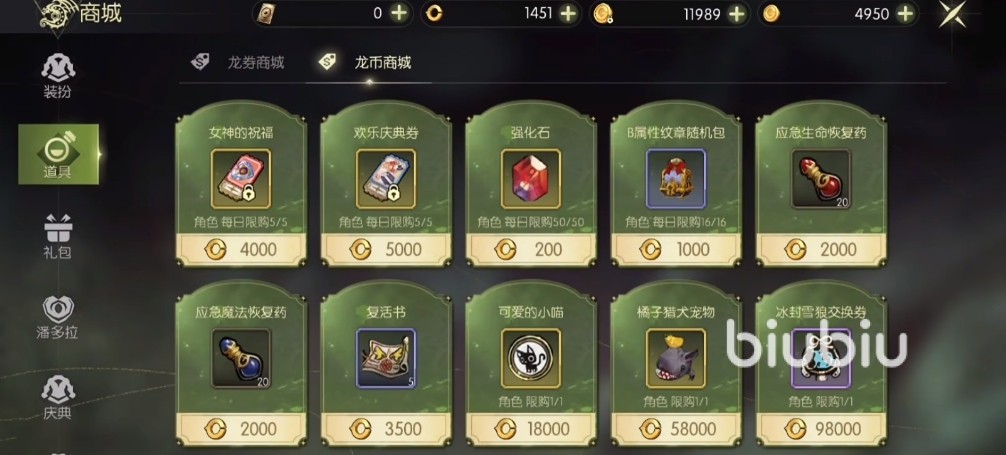Switch to 龙券商城 tab
Screen dimensions: 1006x455
(x=238, y=62)
